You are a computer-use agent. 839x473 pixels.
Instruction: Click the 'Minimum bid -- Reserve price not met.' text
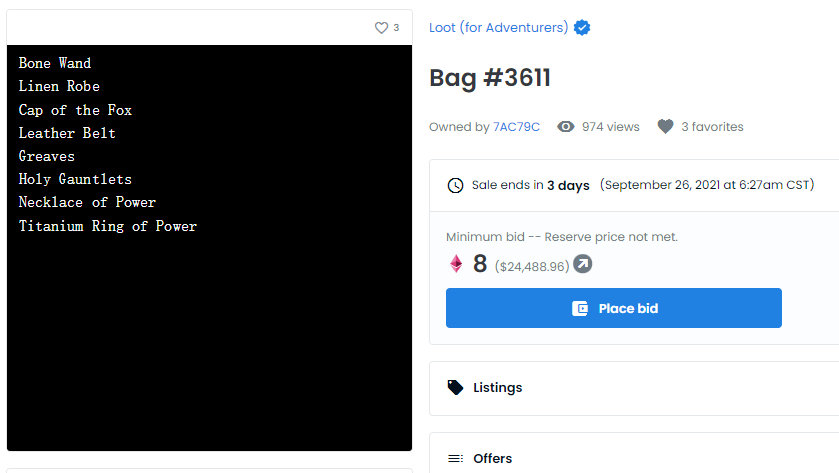tap(562, 237)
